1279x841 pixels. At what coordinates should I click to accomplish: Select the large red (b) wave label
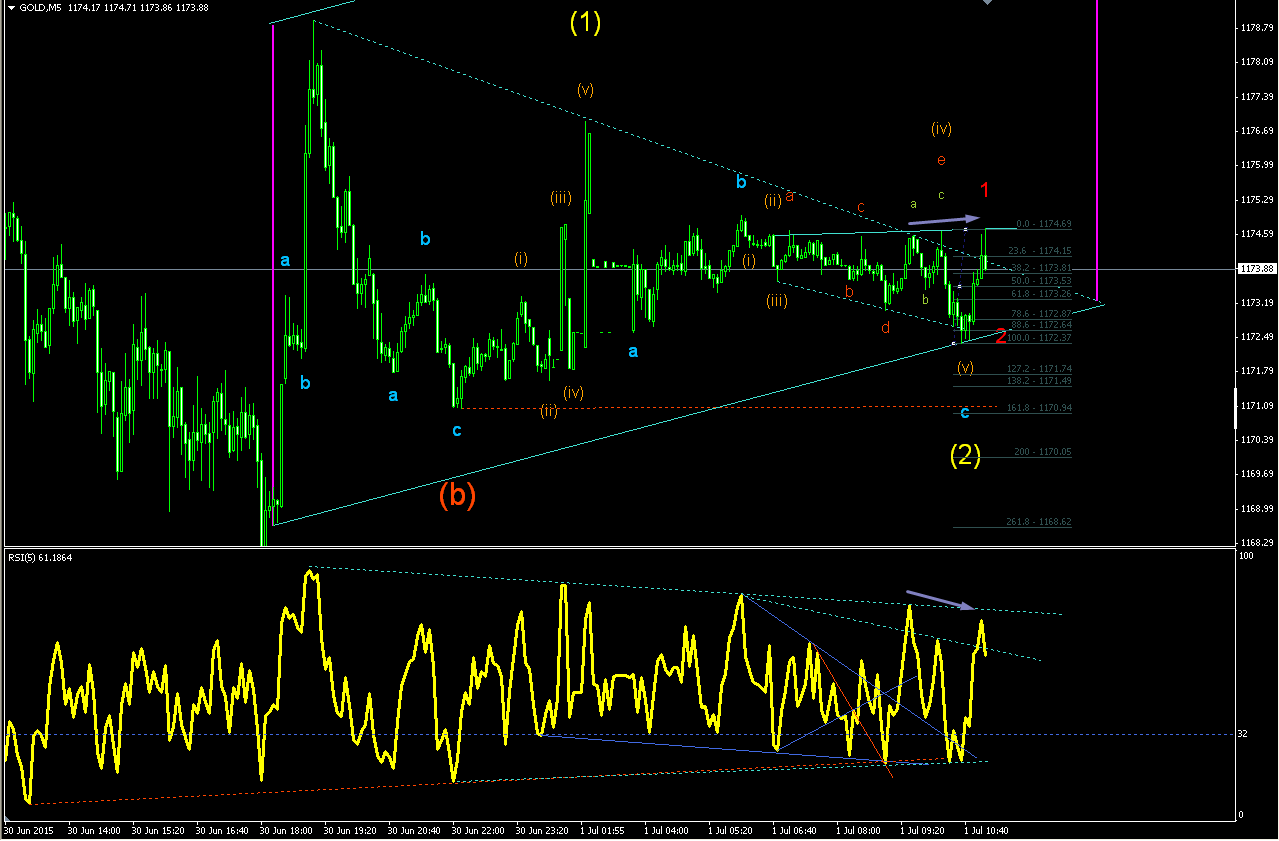(457, 496)
